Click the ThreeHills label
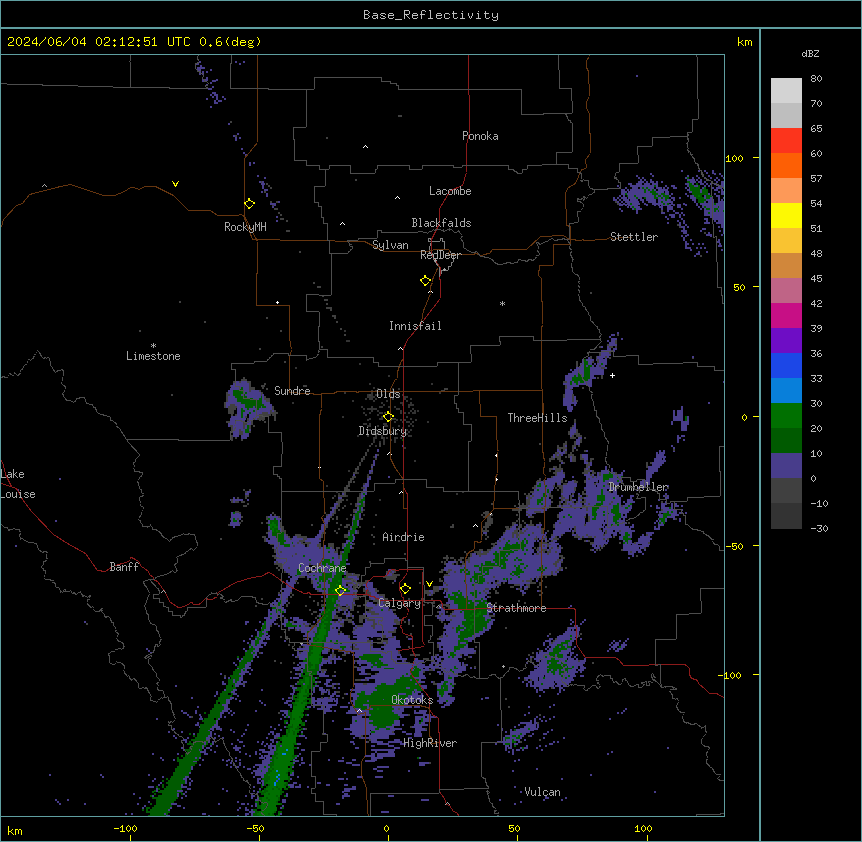The height and width of the screenshot is (842, 862). [537, 418]
